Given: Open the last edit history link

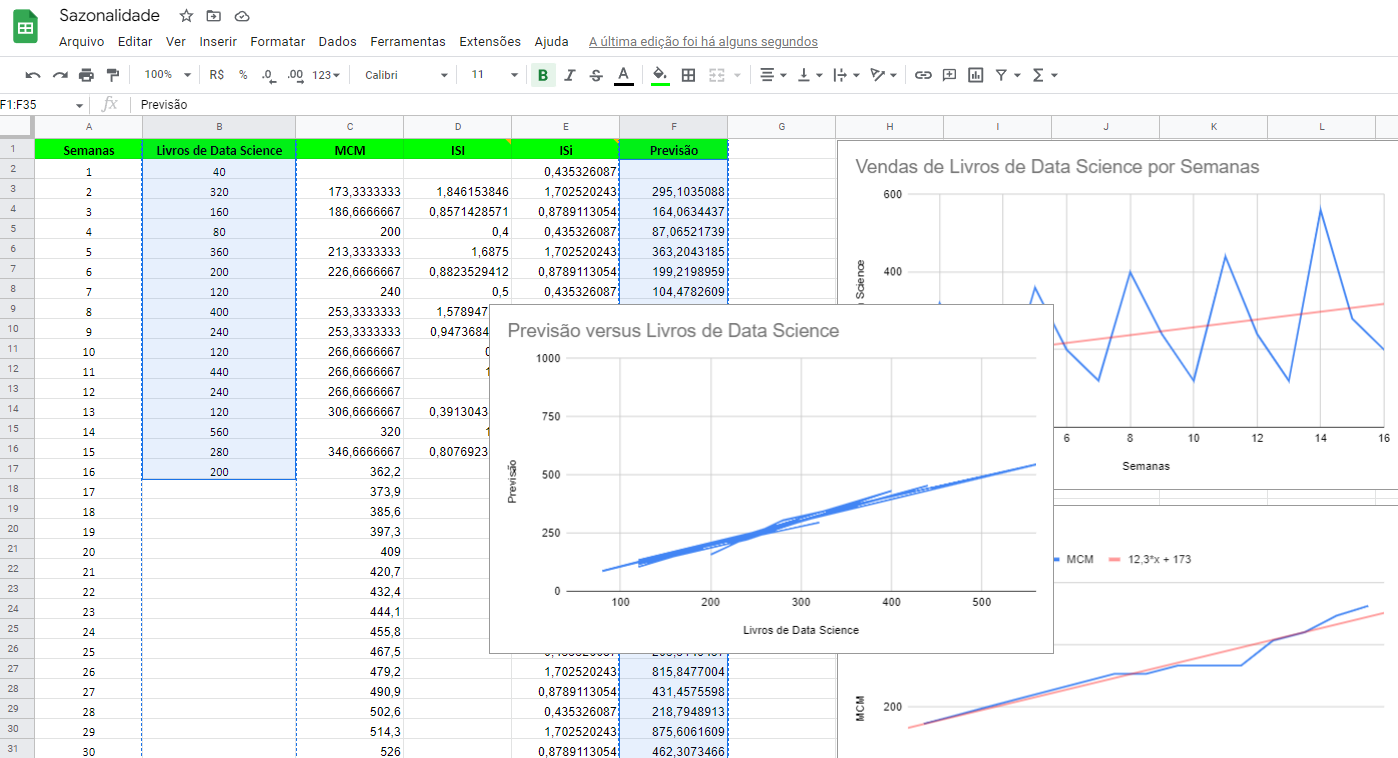Looking at the screenshot, I should pyautogui.click(x=703, y=42).
